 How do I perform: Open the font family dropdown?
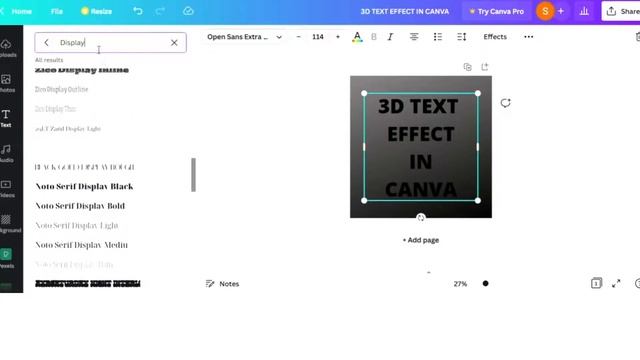click(x=244, y=37)
